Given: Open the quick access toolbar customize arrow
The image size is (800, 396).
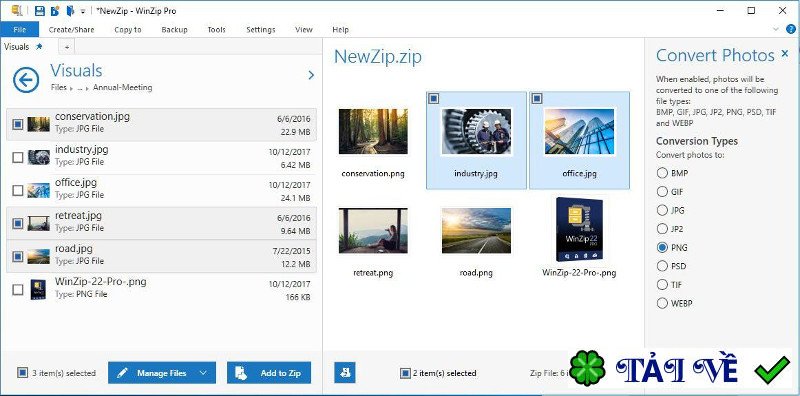Looking at the screenshot, I should pos(82,11).
